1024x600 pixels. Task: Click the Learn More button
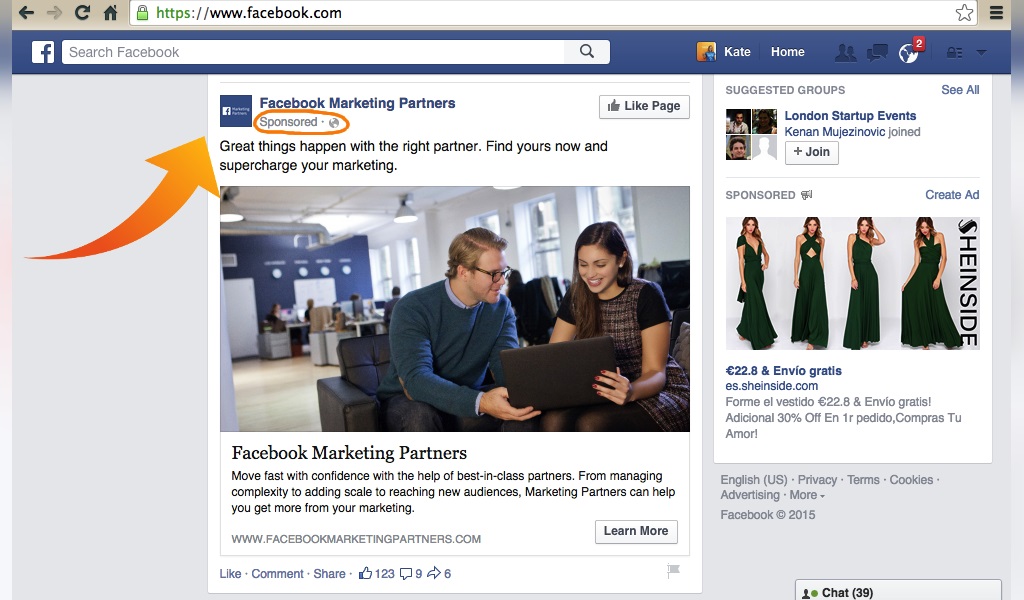pos(635,531)
